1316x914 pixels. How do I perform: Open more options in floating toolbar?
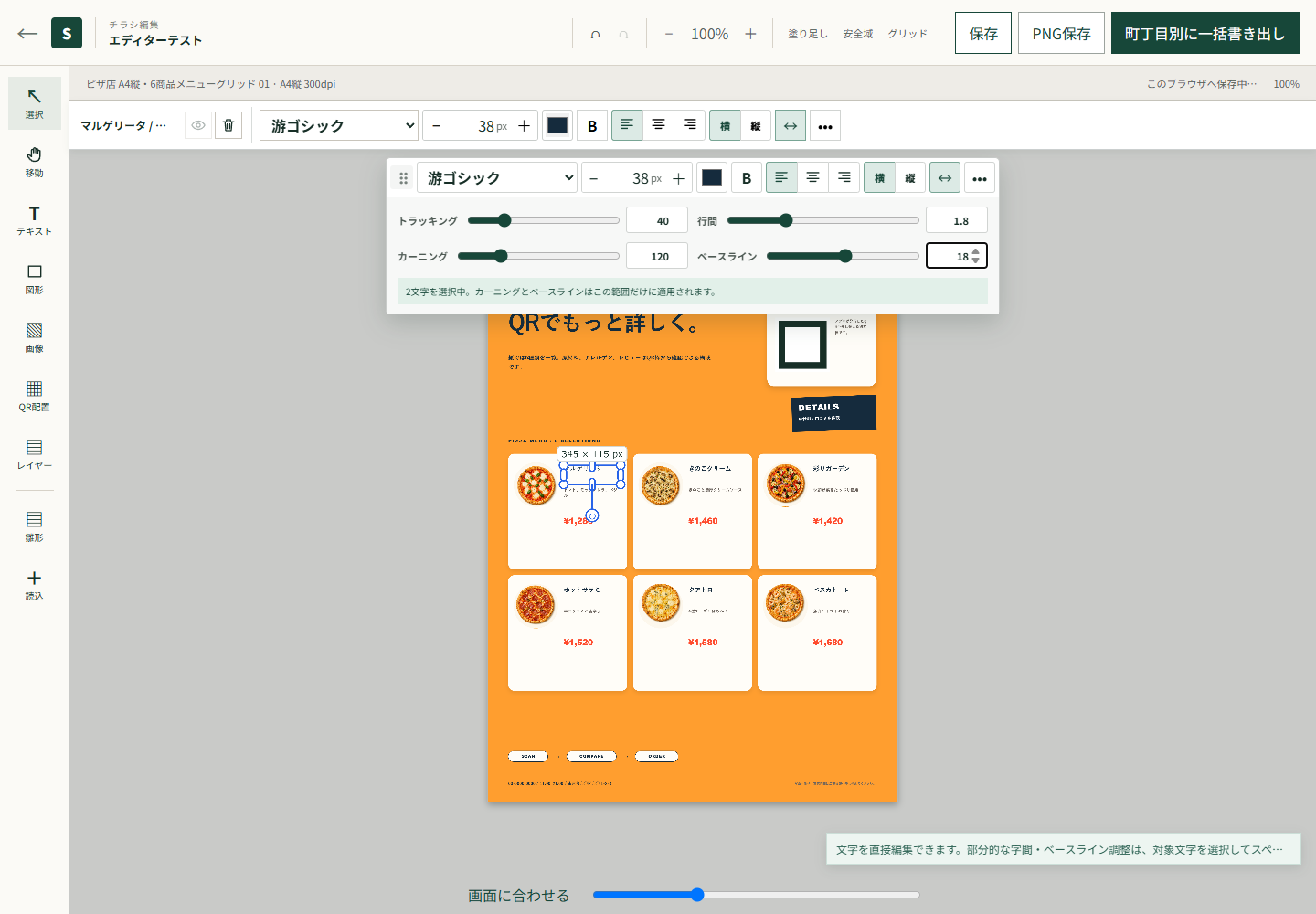980,178
